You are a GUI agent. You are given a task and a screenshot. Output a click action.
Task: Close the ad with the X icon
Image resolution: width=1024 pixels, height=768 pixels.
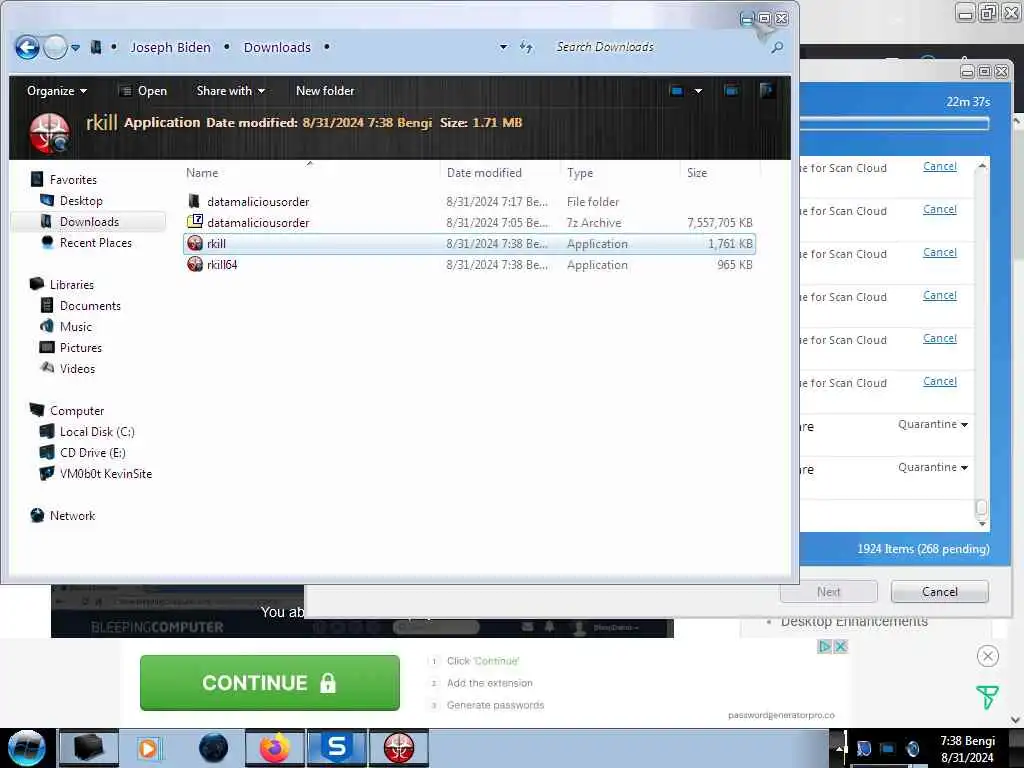tap(840, 647)
